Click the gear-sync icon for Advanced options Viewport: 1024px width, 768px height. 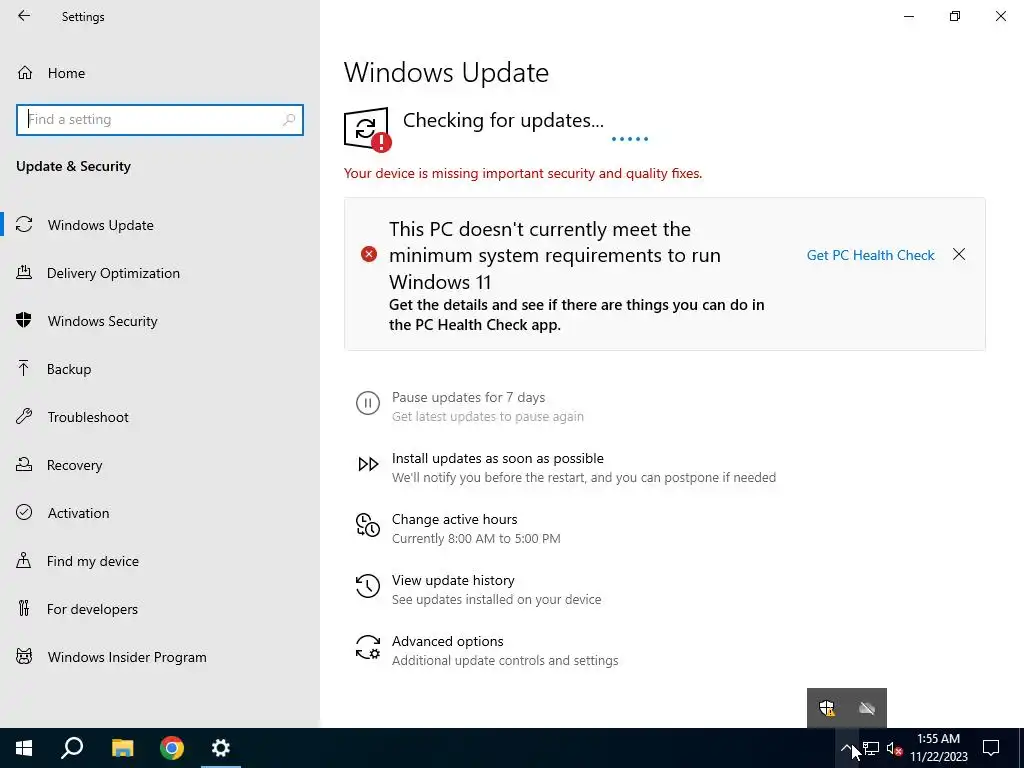pyautogui.click(x=368, y=647)
